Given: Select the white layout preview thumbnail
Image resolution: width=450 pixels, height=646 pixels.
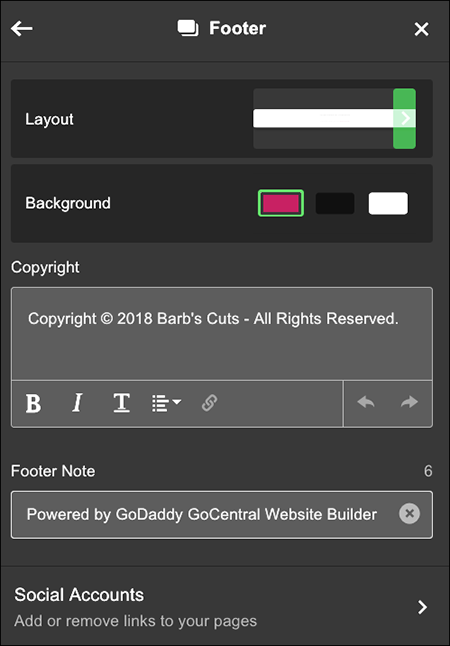Looking at the screenshot, I should tap(323, 118).
